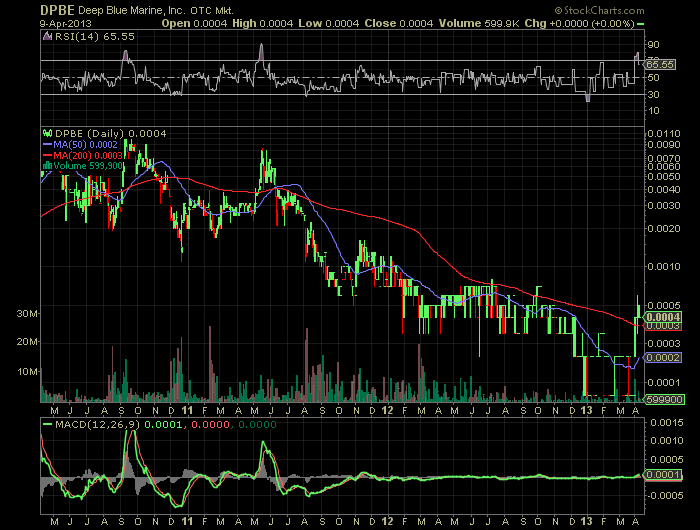The width and height of the screenshot is (700, 530).
Task: Click the 599900 volume axis tag
Action: pos(664,400)
